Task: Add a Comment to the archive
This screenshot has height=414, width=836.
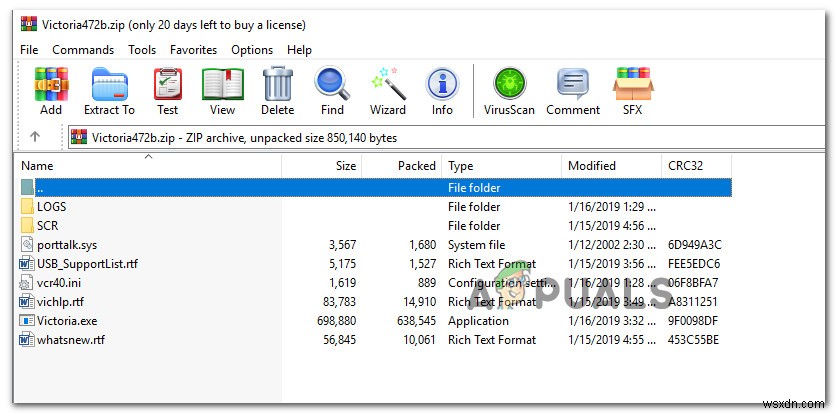Action: [x=573, y=90]
